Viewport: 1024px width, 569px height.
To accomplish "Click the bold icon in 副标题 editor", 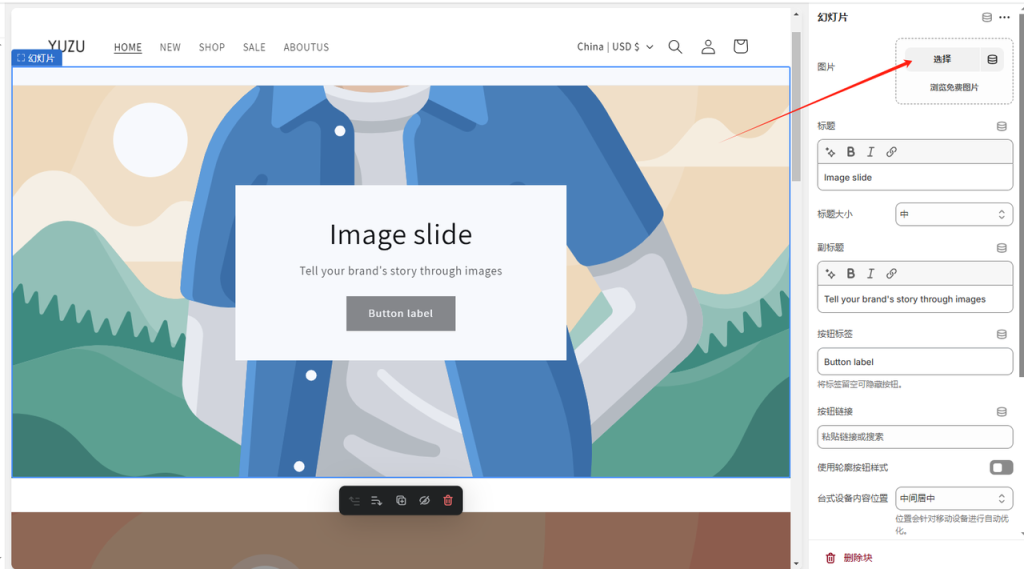I will pos(851,273).
